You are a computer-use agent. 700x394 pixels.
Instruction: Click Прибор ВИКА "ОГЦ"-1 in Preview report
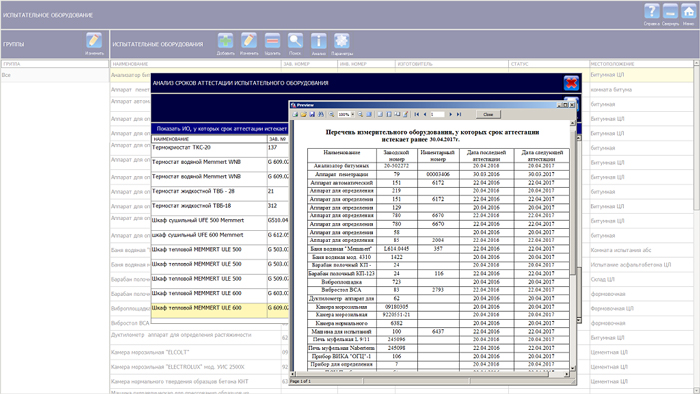(x=341, y=357)
